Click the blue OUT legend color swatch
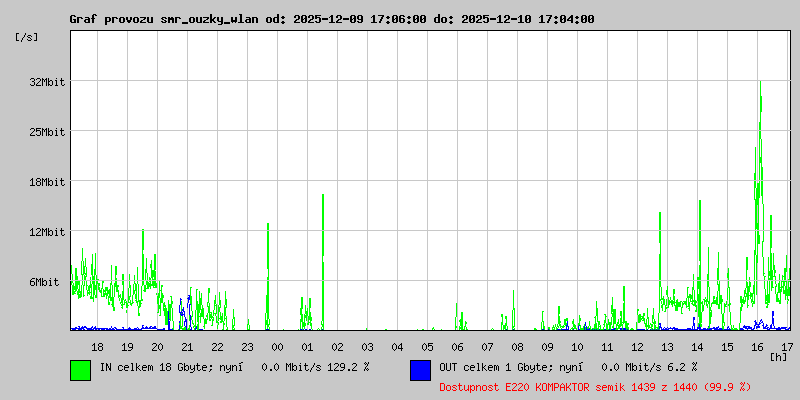This screenshot has height=400, width=800. point(420,370)
